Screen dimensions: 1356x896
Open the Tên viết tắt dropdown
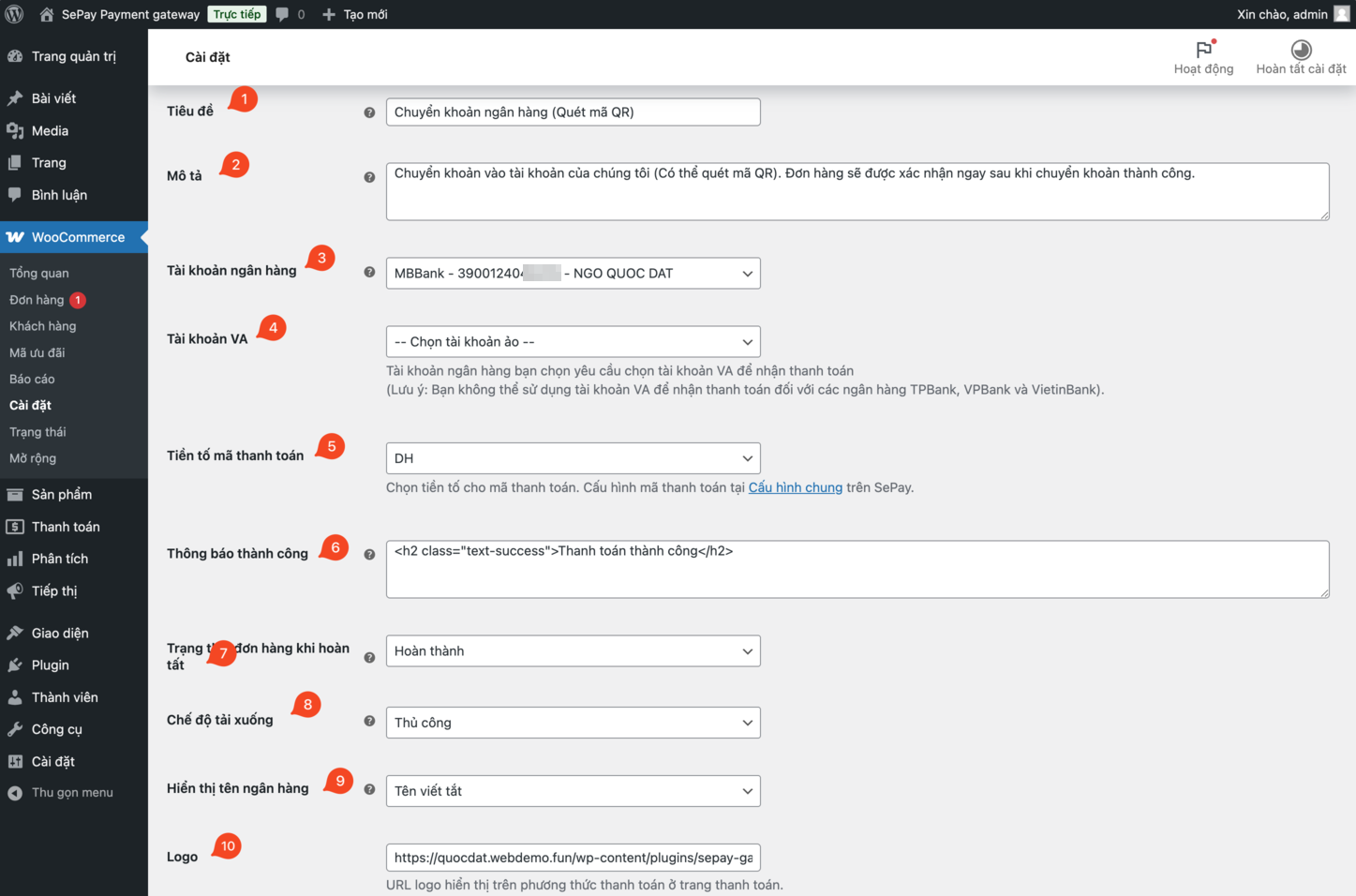click(x=573, y=791)
